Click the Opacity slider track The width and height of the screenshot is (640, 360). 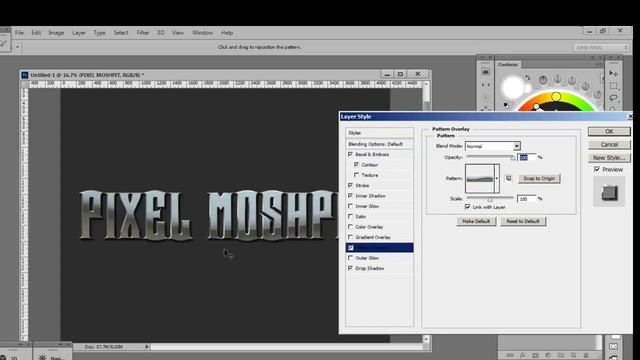pos(490,157)
